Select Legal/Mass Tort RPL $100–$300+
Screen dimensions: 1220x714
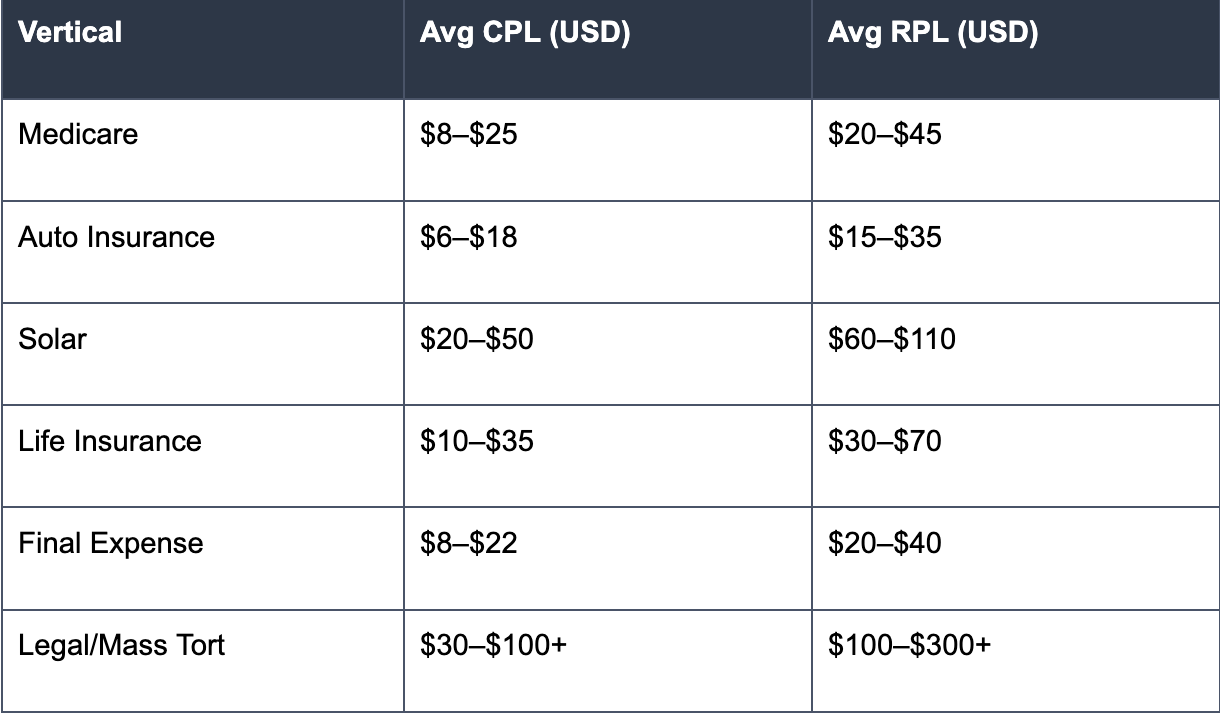coord(910,645)
